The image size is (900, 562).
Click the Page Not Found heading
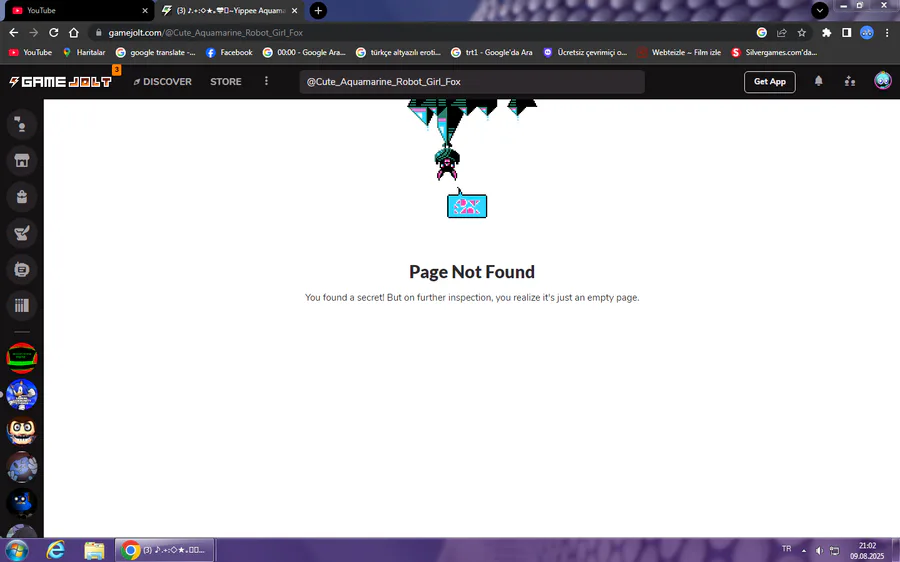tap(472, 272)
